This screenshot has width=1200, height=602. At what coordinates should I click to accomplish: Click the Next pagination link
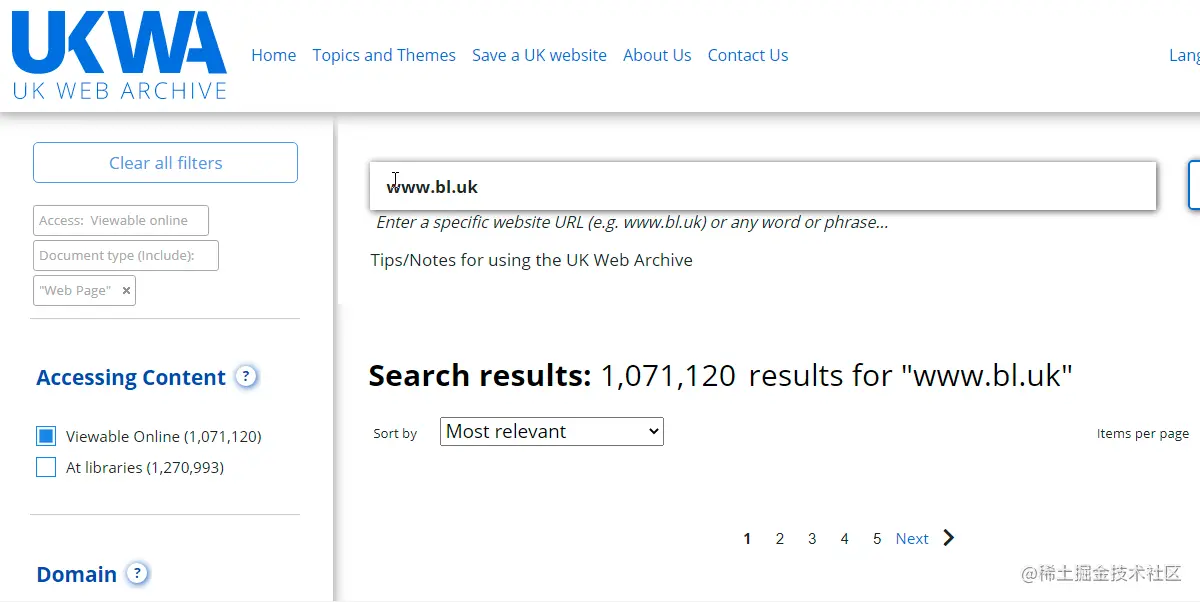click(912, 539)
